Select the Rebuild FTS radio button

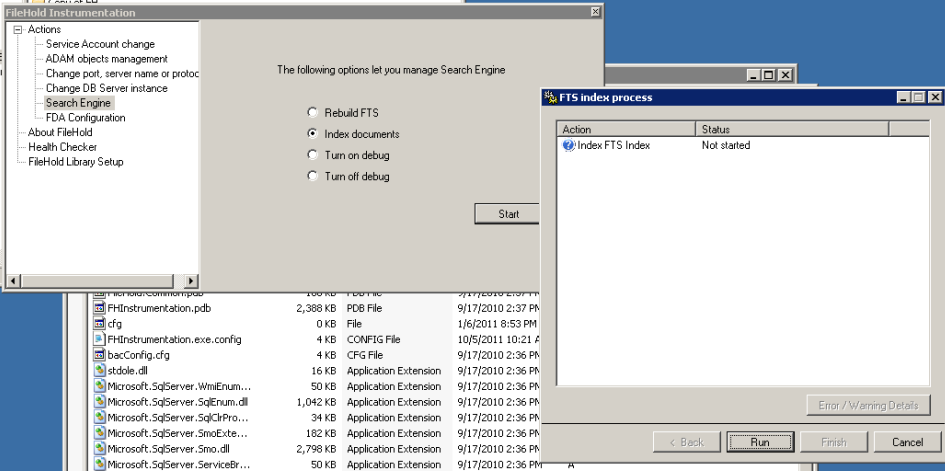312,112
